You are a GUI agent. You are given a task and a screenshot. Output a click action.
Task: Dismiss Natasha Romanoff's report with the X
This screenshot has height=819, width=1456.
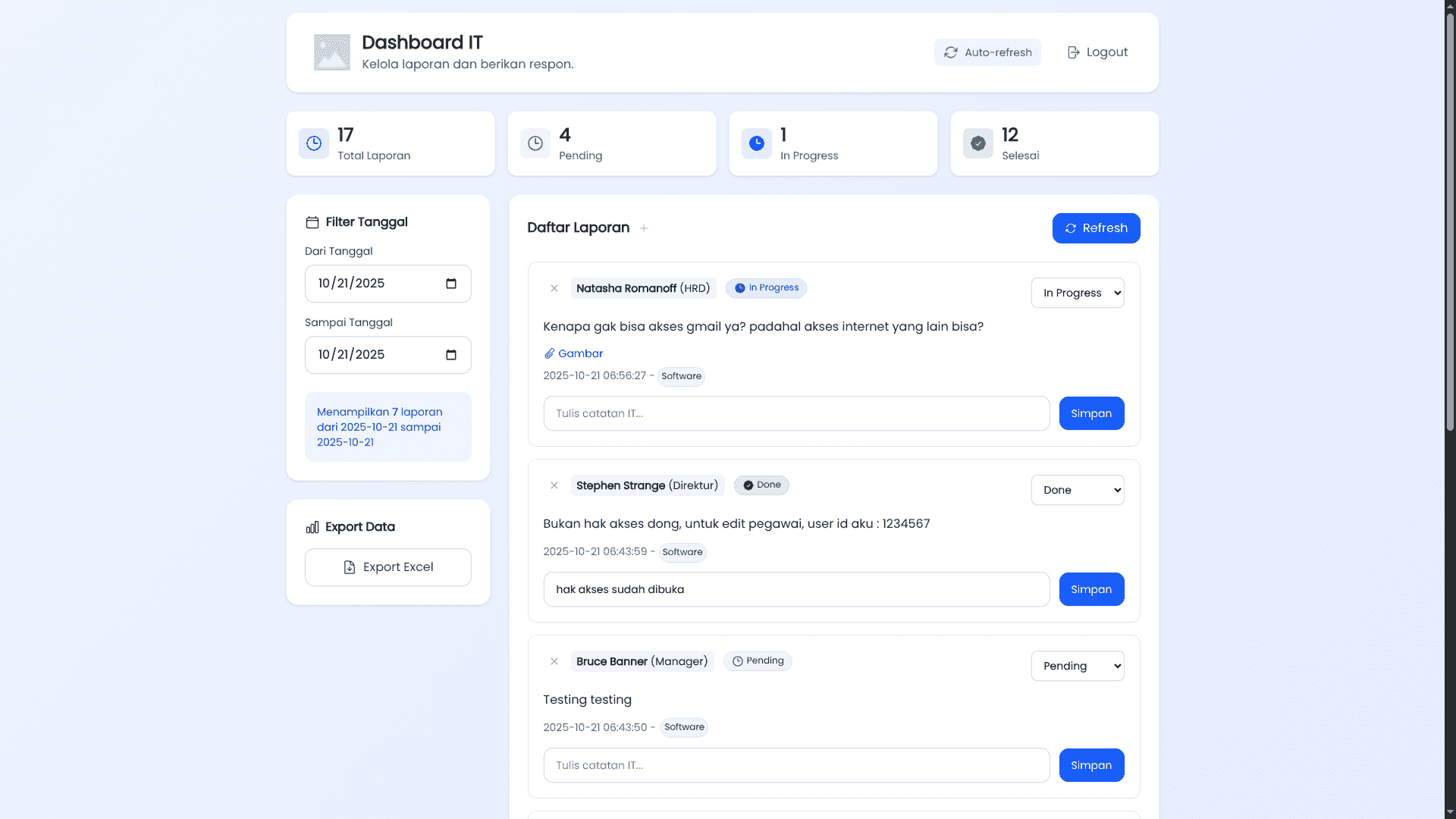click(x=554, y=288)
